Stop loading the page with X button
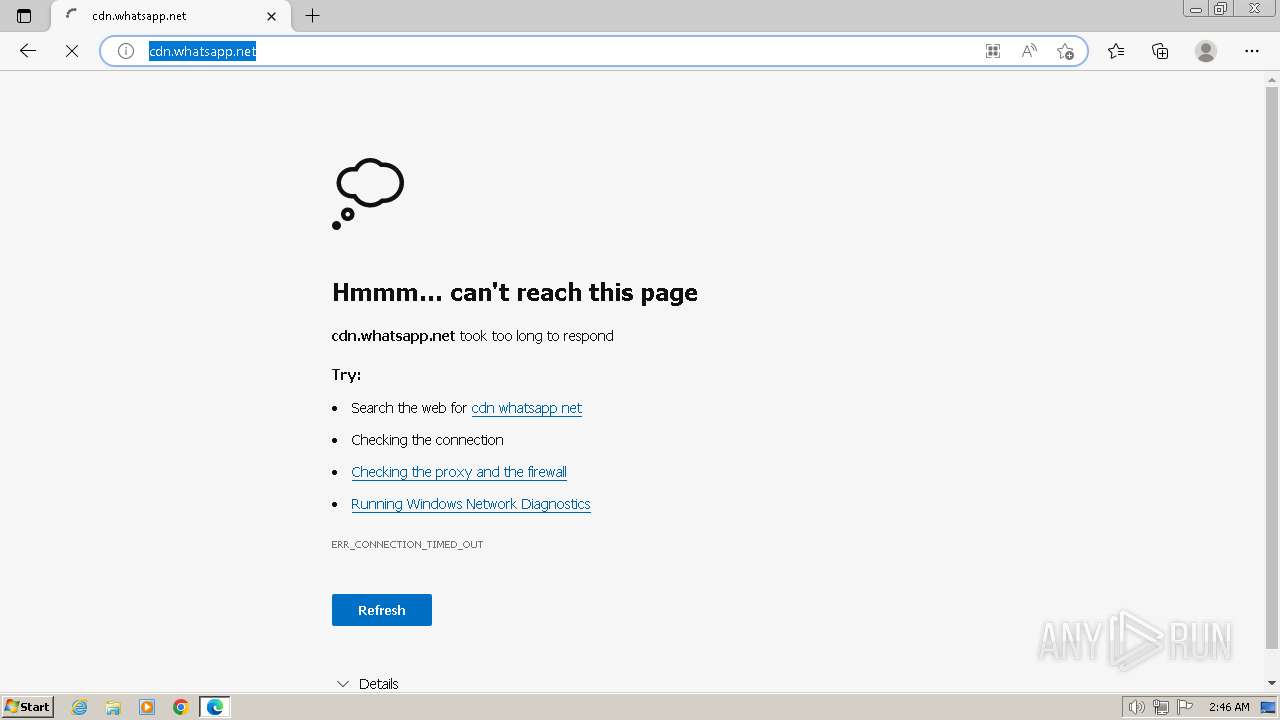Viewport: 1280px width, 720px height. (72, 51)
